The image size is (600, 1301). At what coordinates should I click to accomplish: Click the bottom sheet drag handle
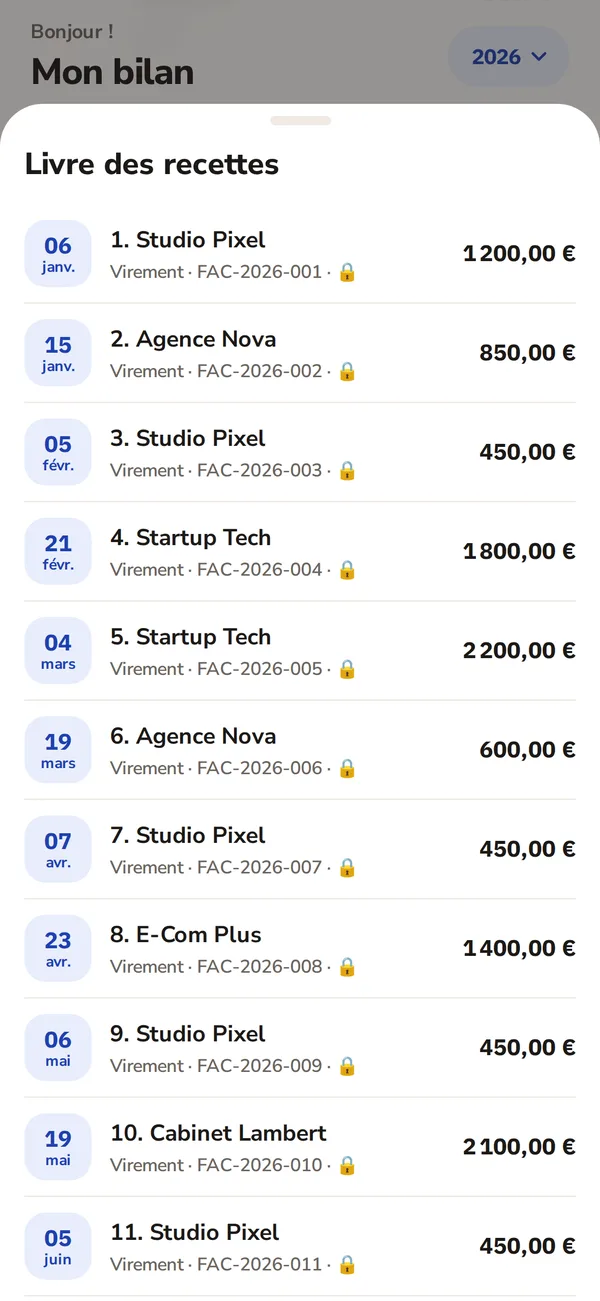coord(301,121)
